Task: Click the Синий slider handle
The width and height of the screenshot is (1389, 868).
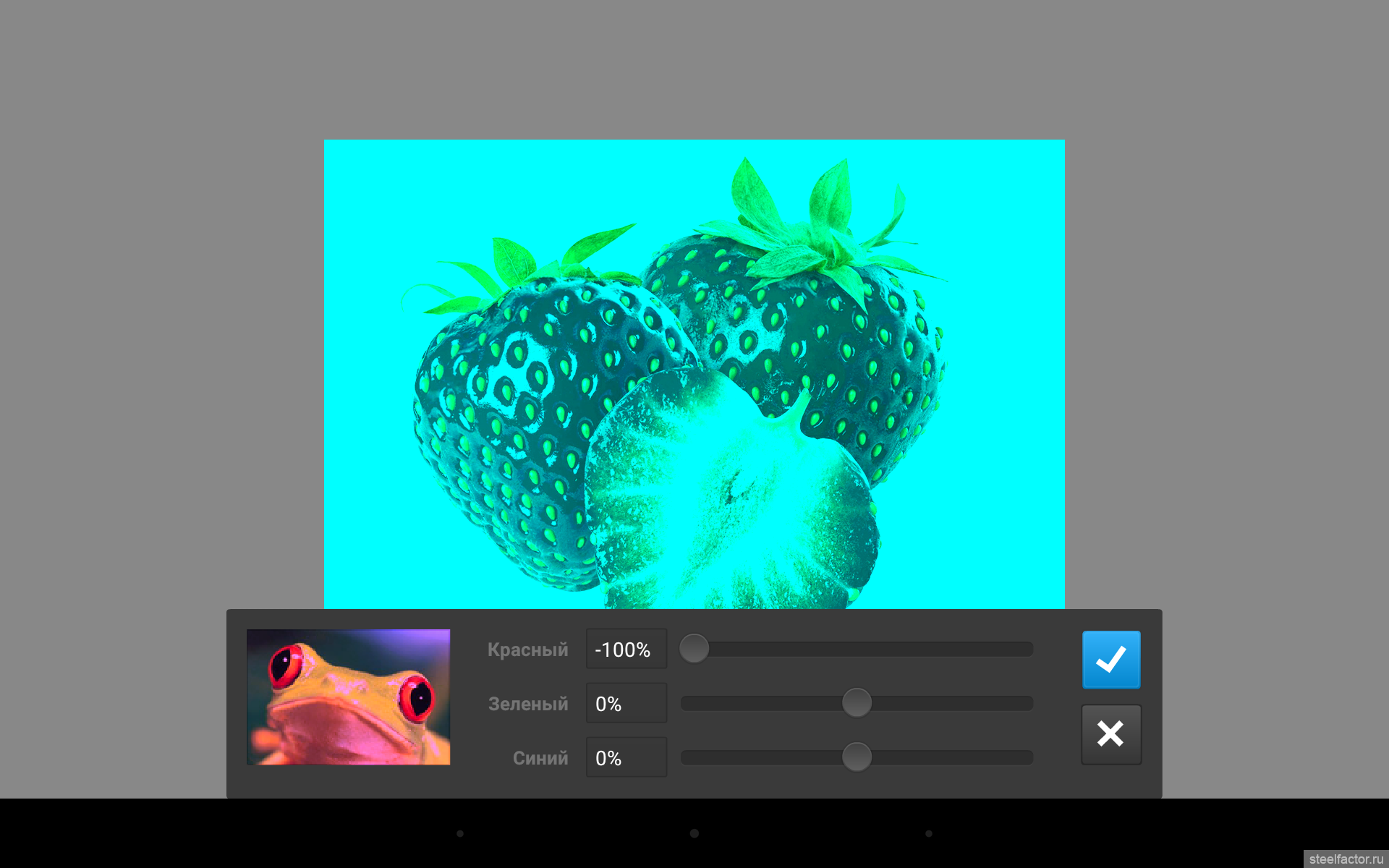Action: click(857, 757)
